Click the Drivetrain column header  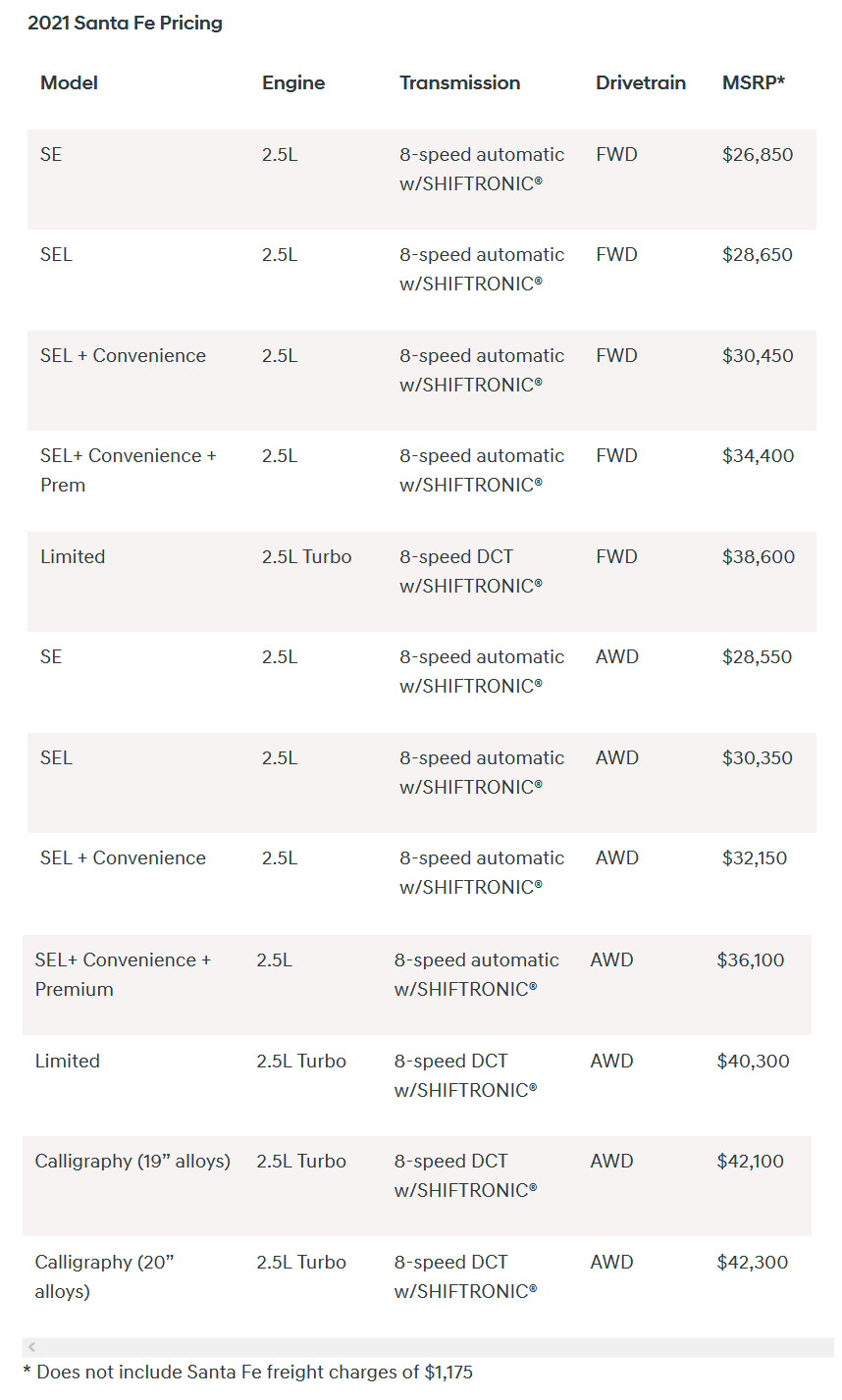point(640,82)
